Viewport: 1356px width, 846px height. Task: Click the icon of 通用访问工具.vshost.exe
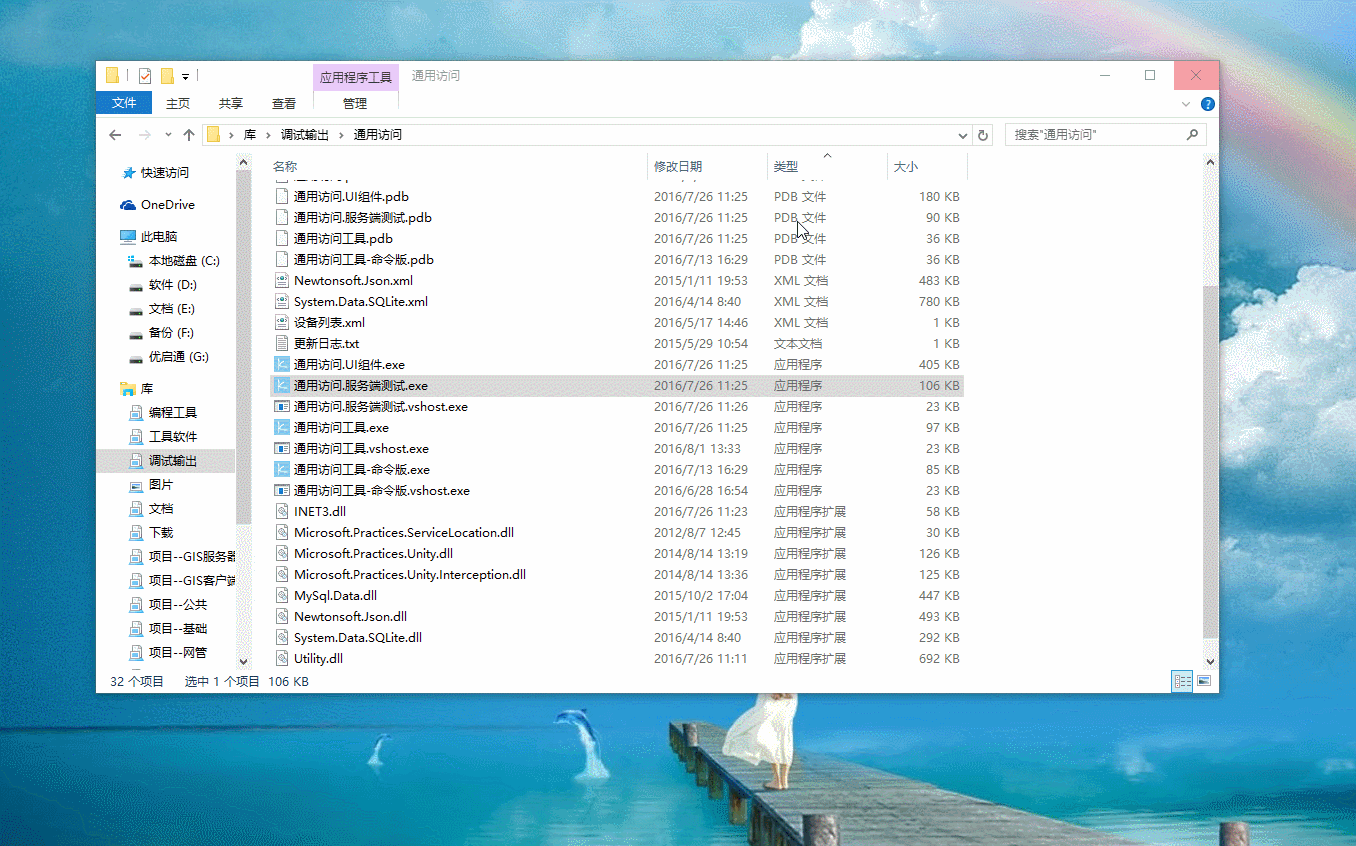pos(282,449)
